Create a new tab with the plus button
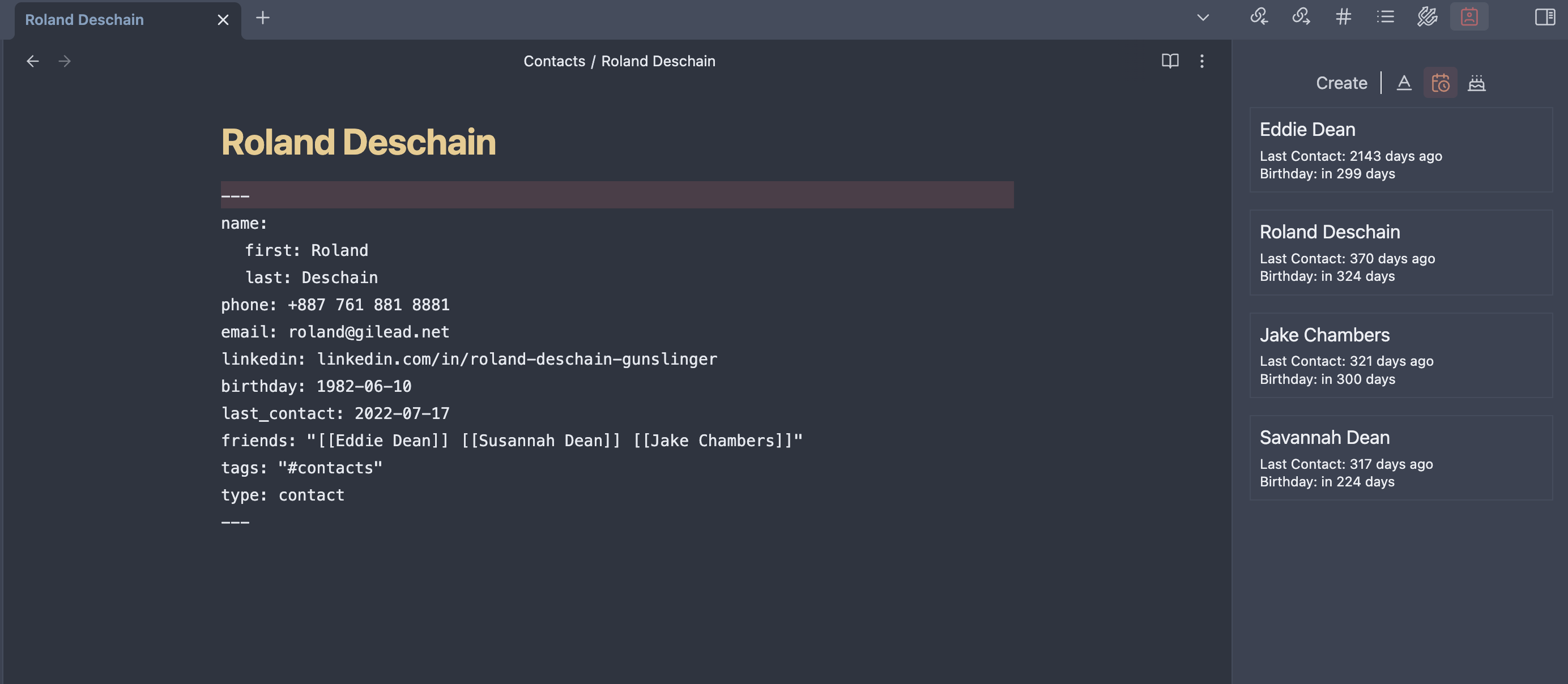The width and height of the screenshot is (1568, 684). point(262,18)
